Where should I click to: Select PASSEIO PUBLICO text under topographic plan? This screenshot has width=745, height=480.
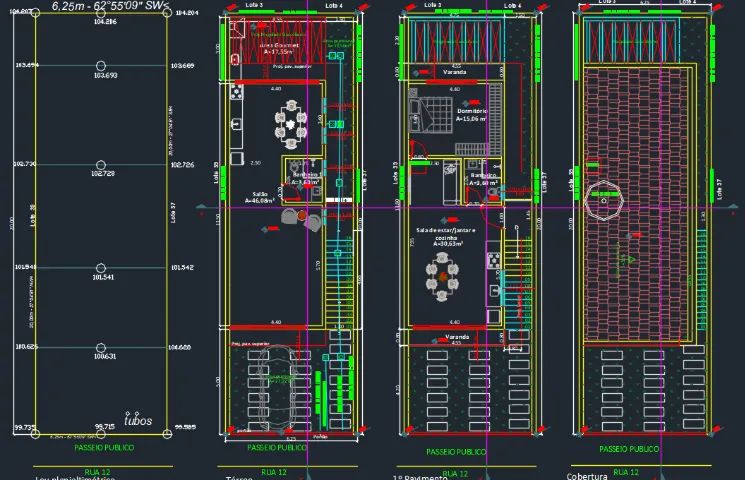coord(104,447)
